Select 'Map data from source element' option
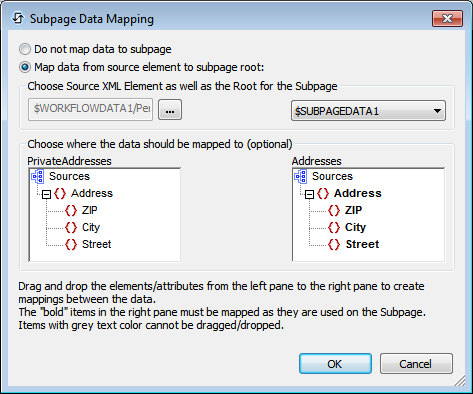The image size is (473, 394). pyautogui.click(x=25, y=67)
